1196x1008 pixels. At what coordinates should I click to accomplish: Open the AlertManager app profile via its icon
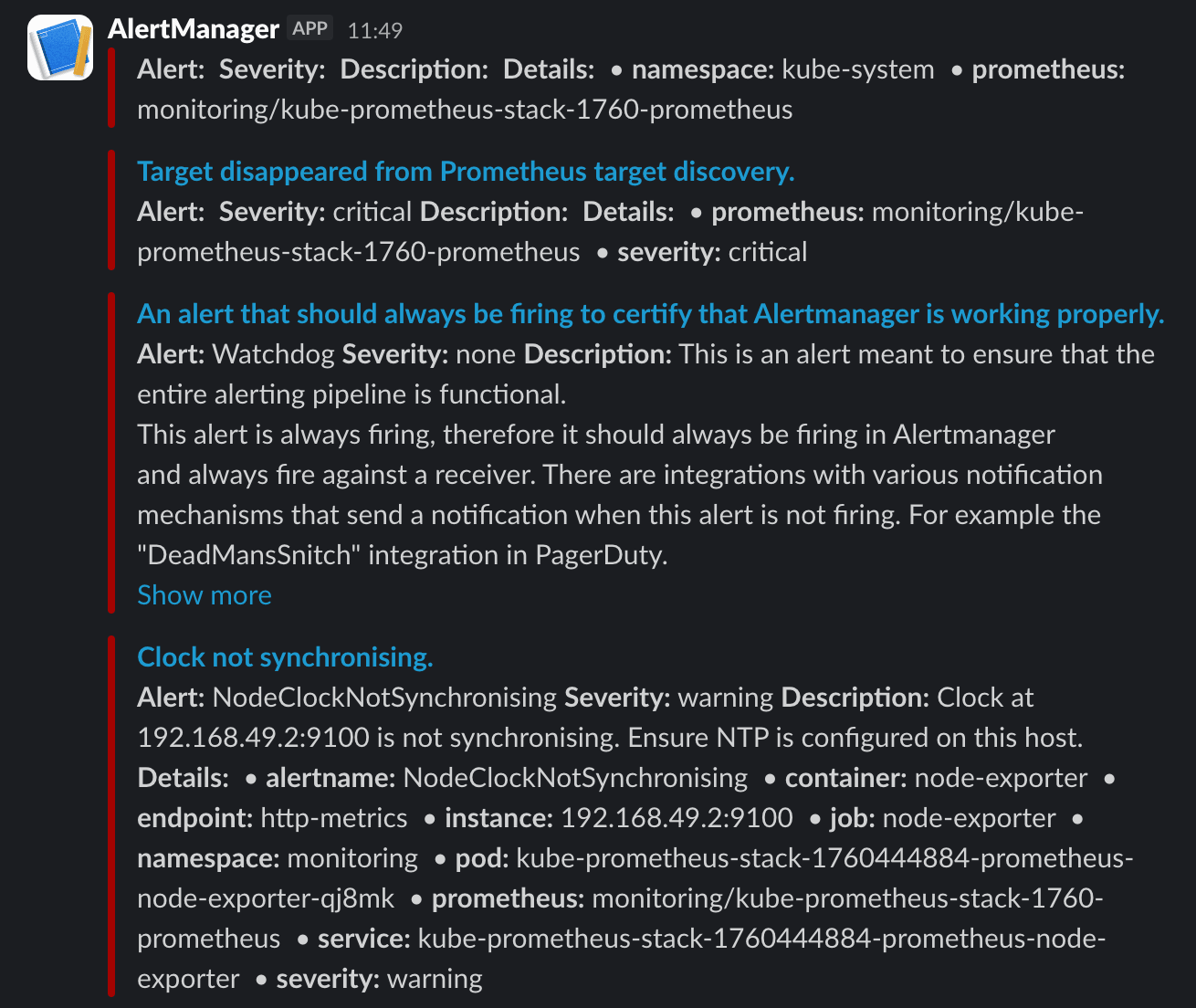click(59, 46)
